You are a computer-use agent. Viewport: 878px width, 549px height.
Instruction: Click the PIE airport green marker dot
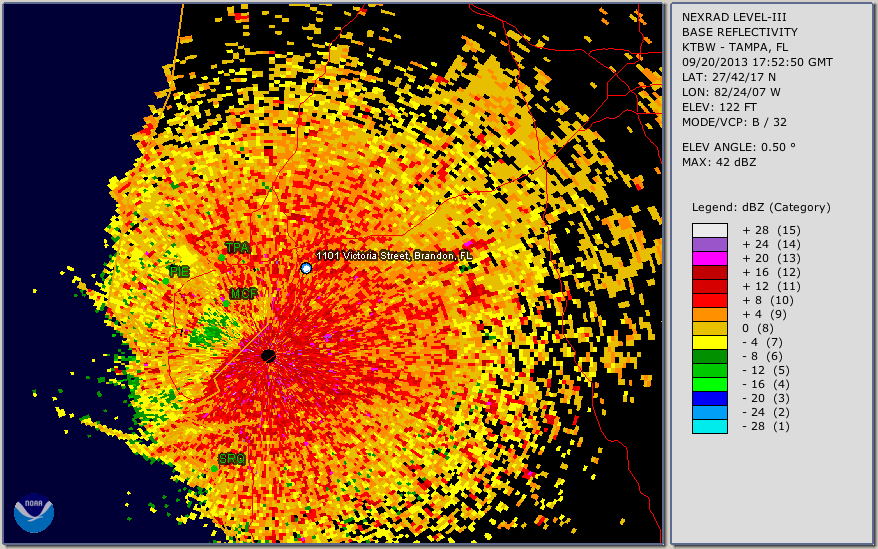166,281
